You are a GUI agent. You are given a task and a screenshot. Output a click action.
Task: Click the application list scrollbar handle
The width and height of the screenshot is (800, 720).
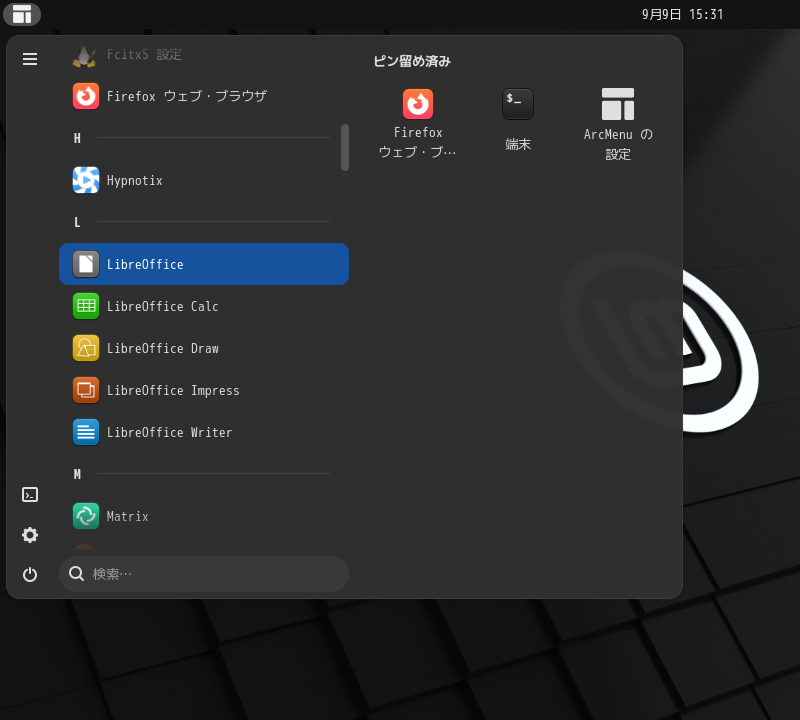pos(345,147)
